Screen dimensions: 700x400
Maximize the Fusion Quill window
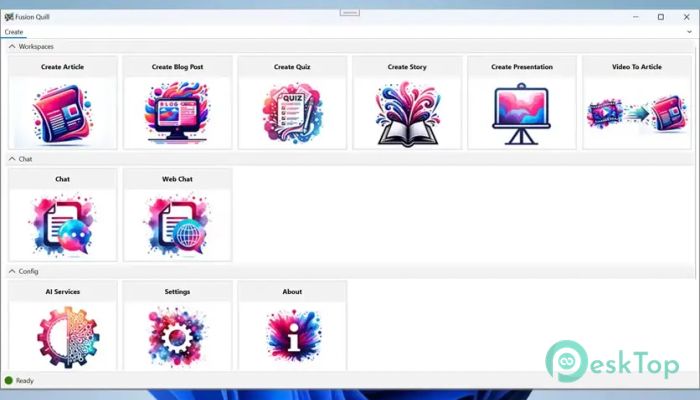tap(661, 17)
